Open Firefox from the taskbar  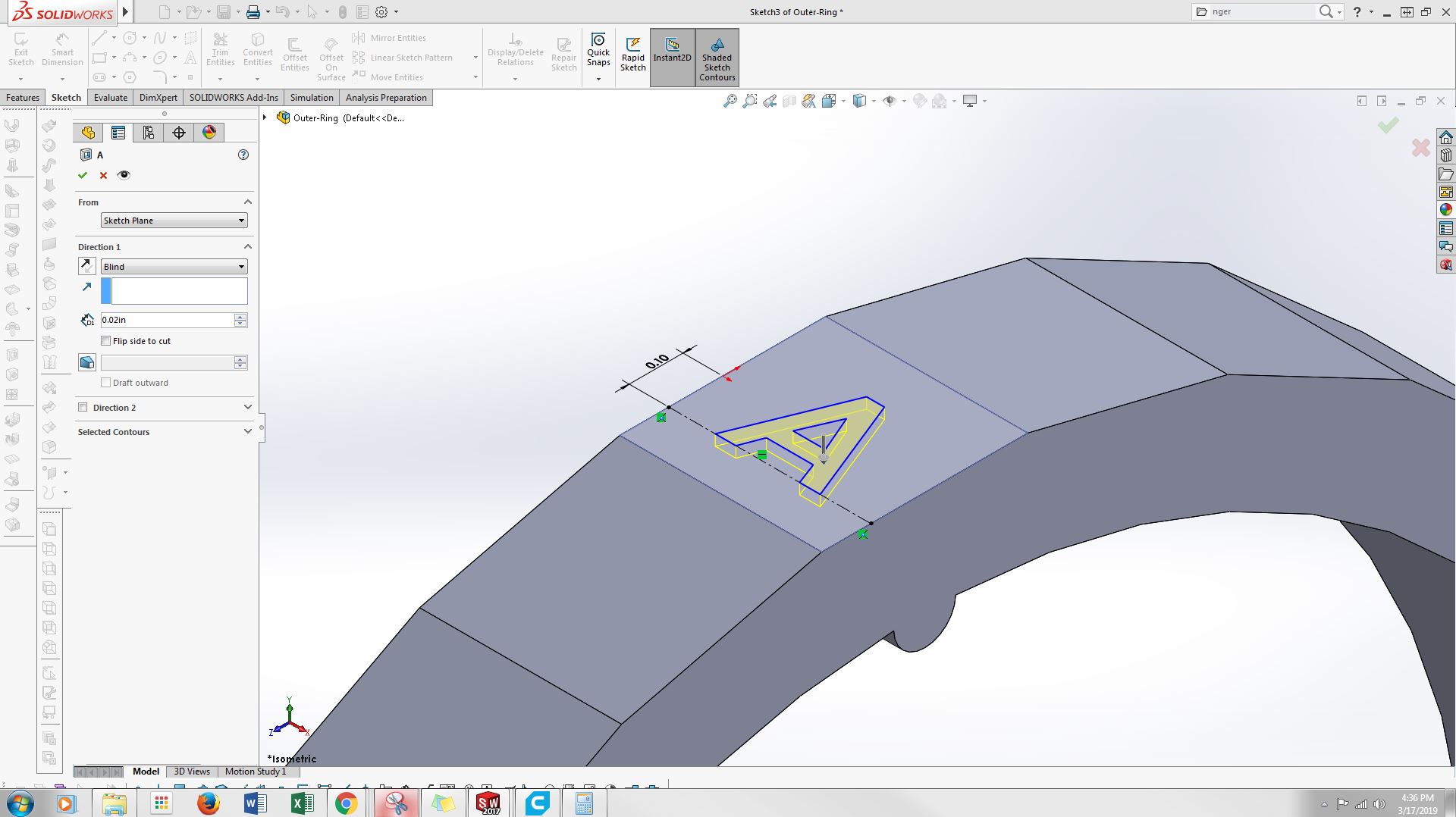click(208, 803)
